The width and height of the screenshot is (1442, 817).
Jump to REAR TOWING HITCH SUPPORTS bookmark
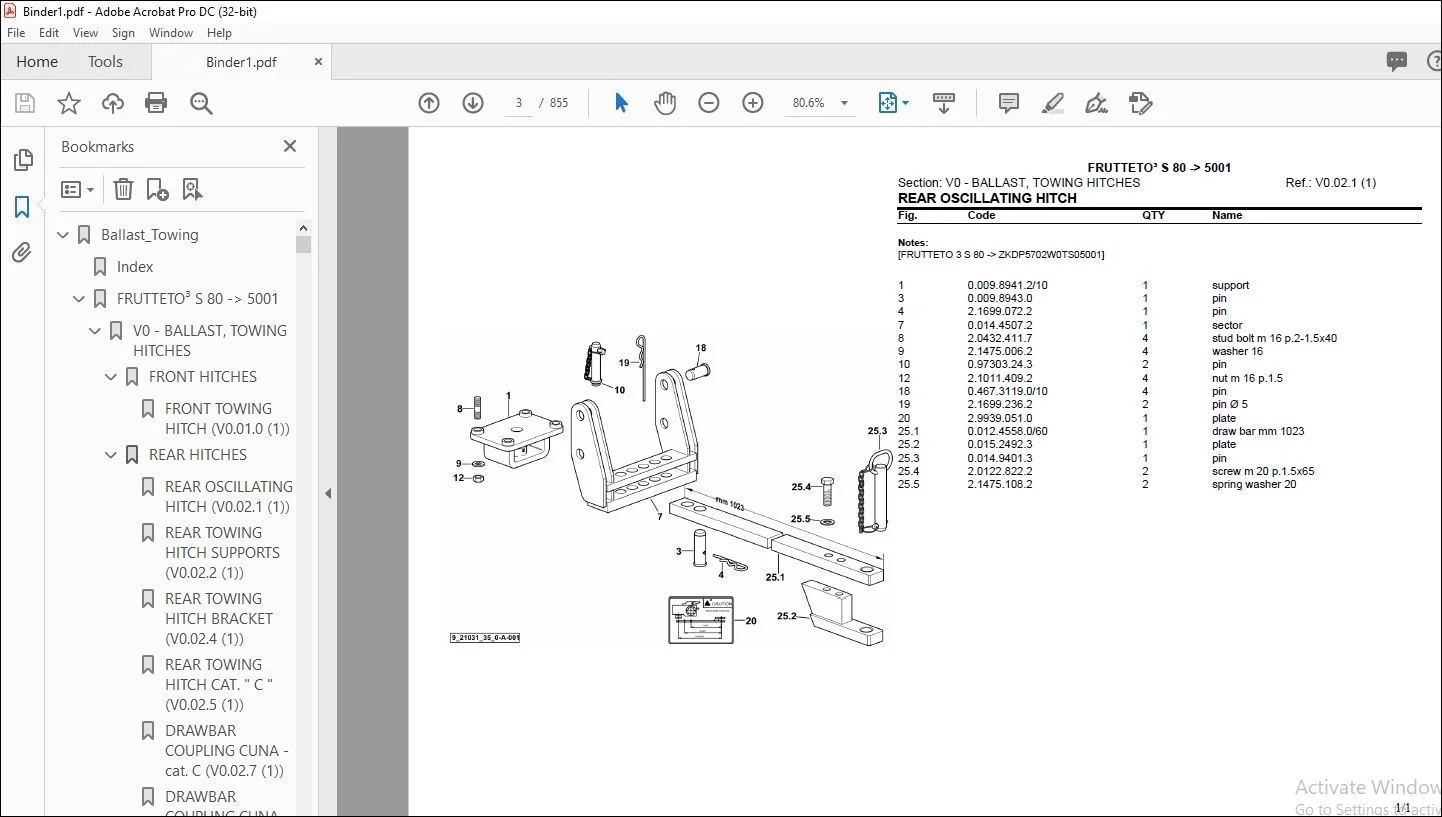click(222, 552)
